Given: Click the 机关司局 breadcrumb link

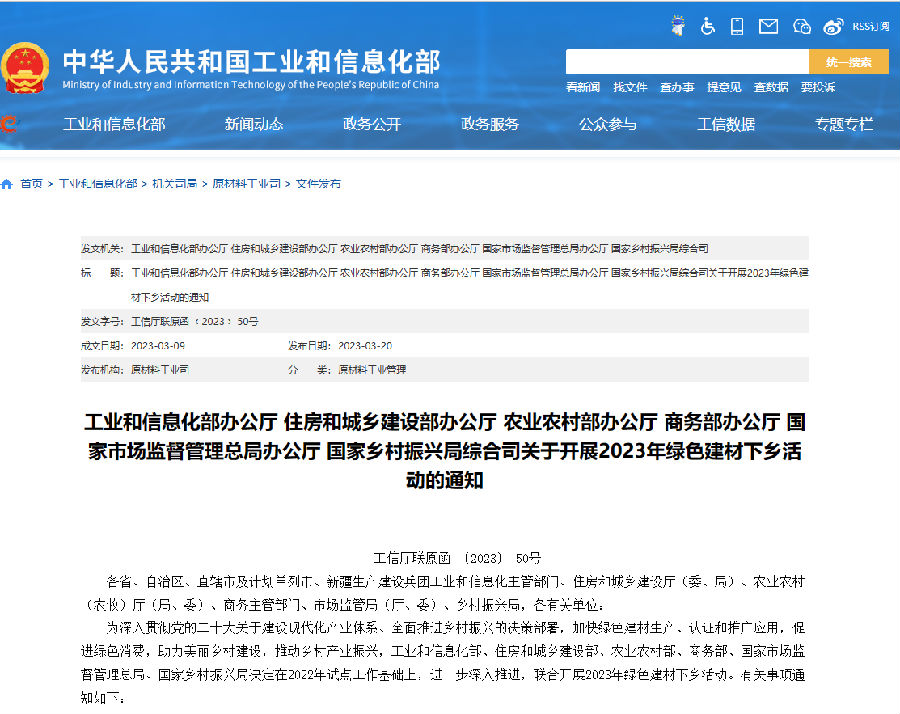Looking at the screenshot, I should coord(174,184).
